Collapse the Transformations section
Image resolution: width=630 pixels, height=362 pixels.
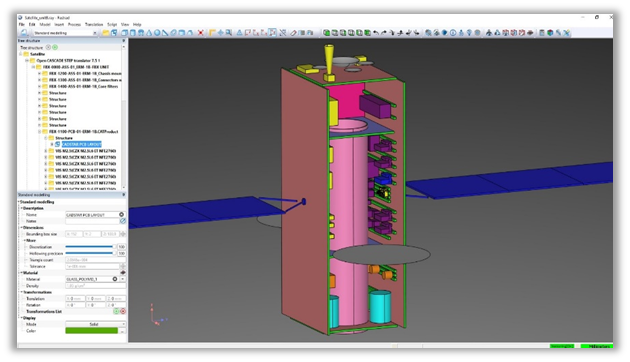pyautogui.click(x=21, y=292)
